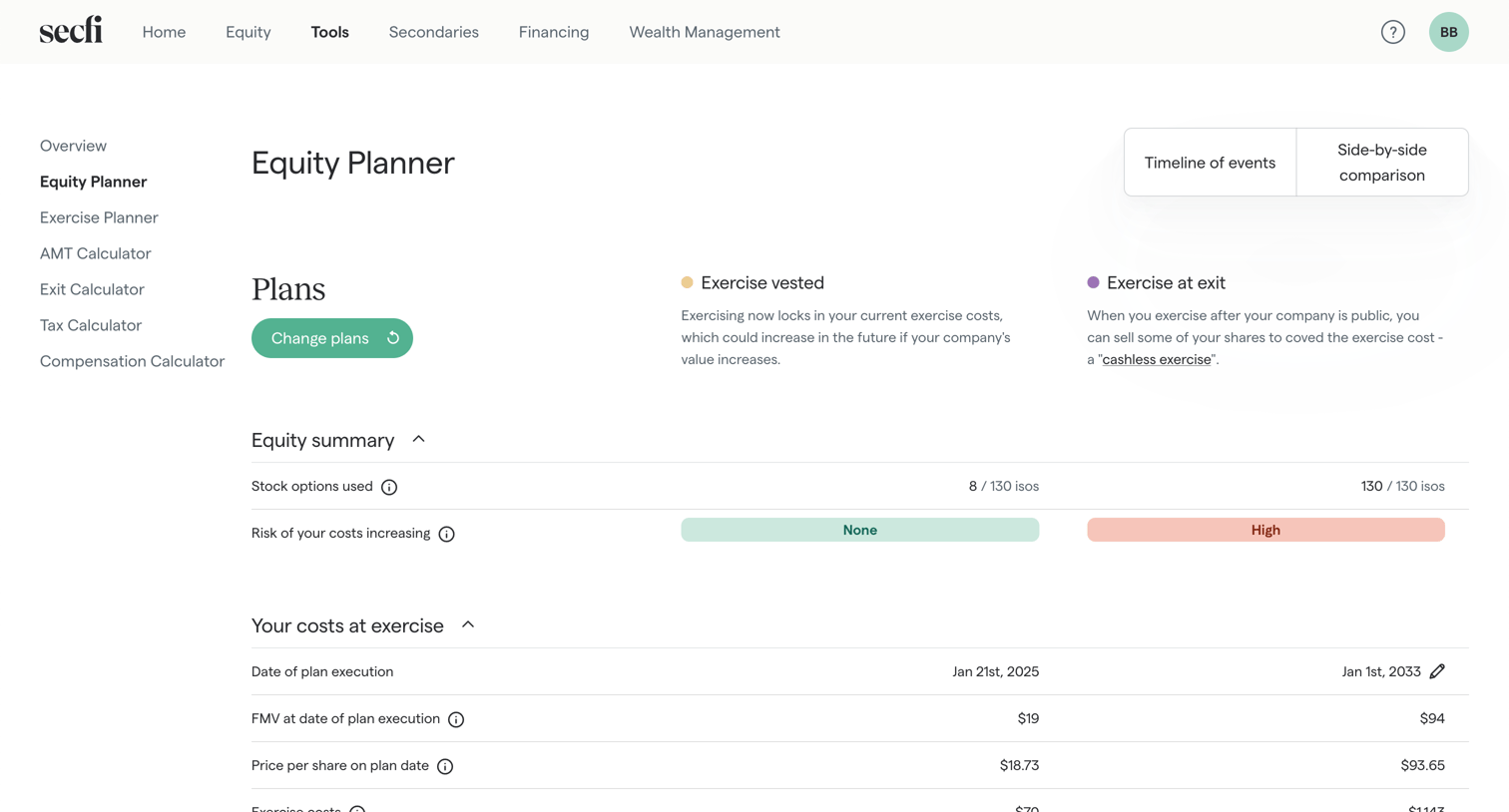Screen dimensions: 1509x812
Task: Click the Jan 21st, 2025 date
Action: click(x=995, y=671)
